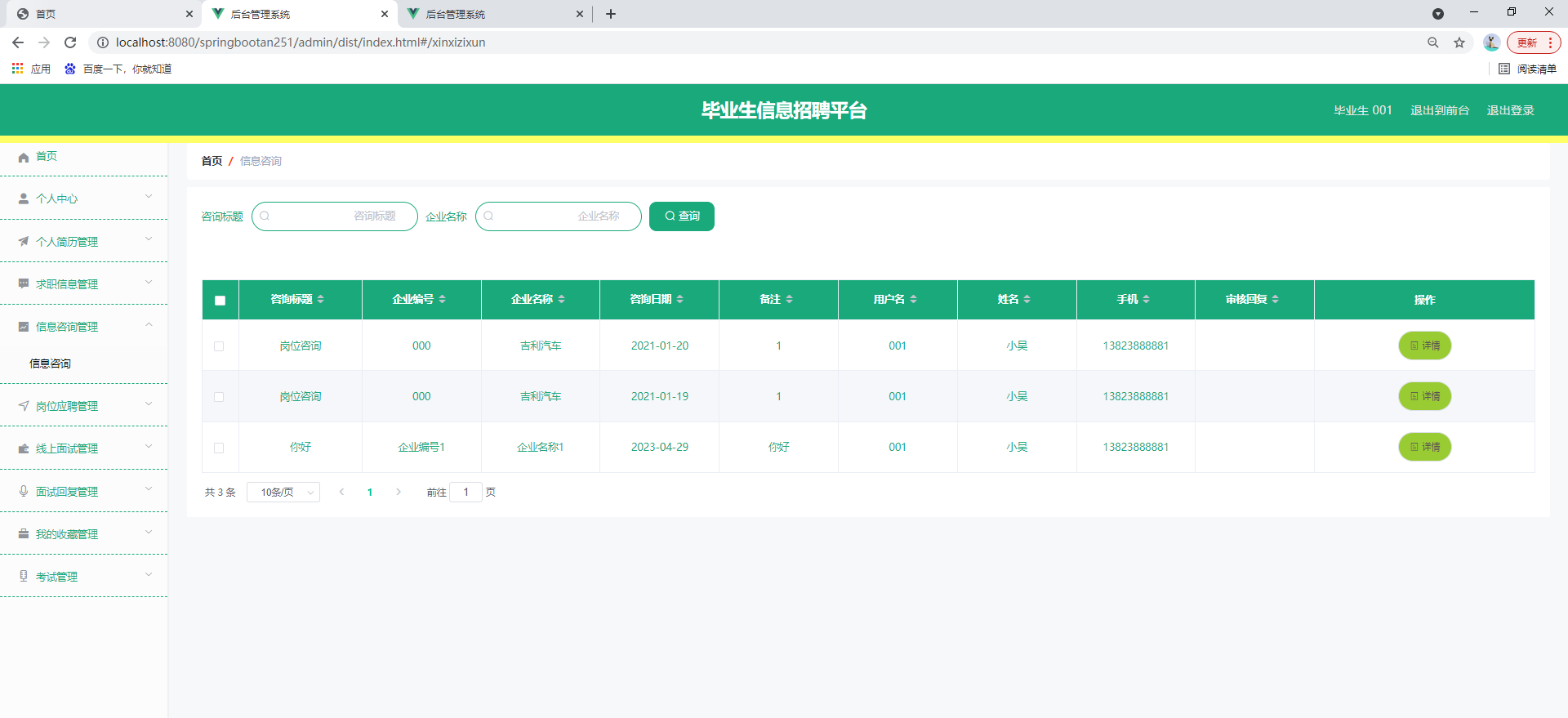Toggle select-all checkbox in table header
Viewport: 1568px width, 718px height.
pos(220,301)
